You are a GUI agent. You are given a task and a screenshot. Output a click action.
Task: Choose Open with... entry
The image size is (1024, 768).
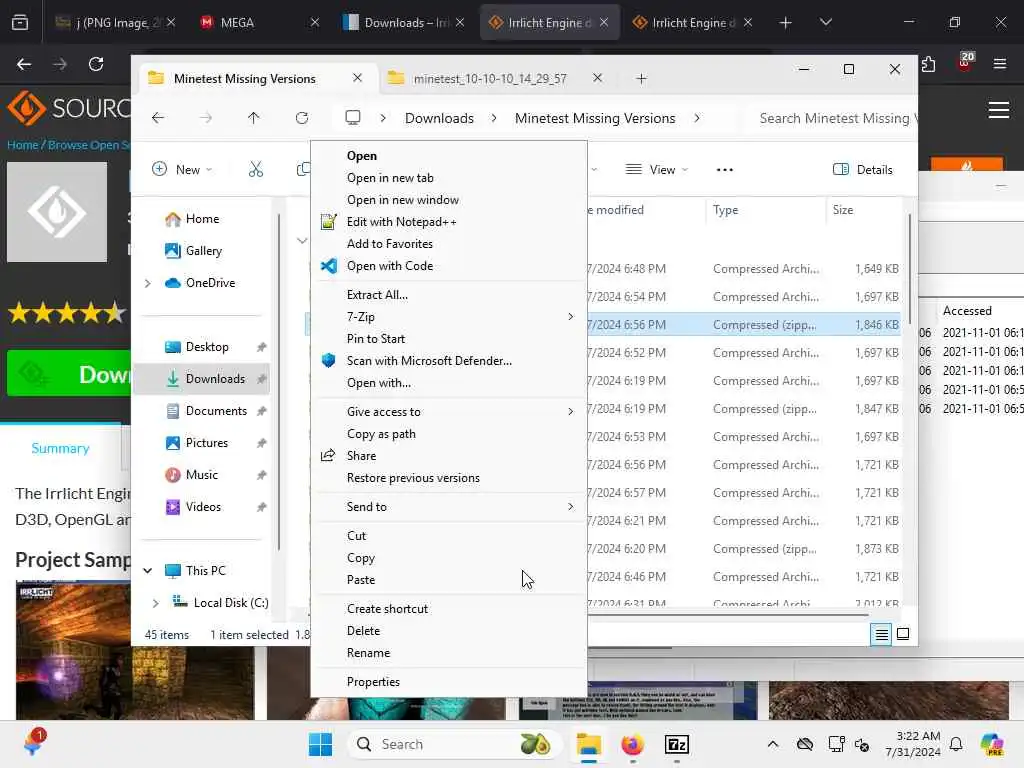(x=378, y=383)
